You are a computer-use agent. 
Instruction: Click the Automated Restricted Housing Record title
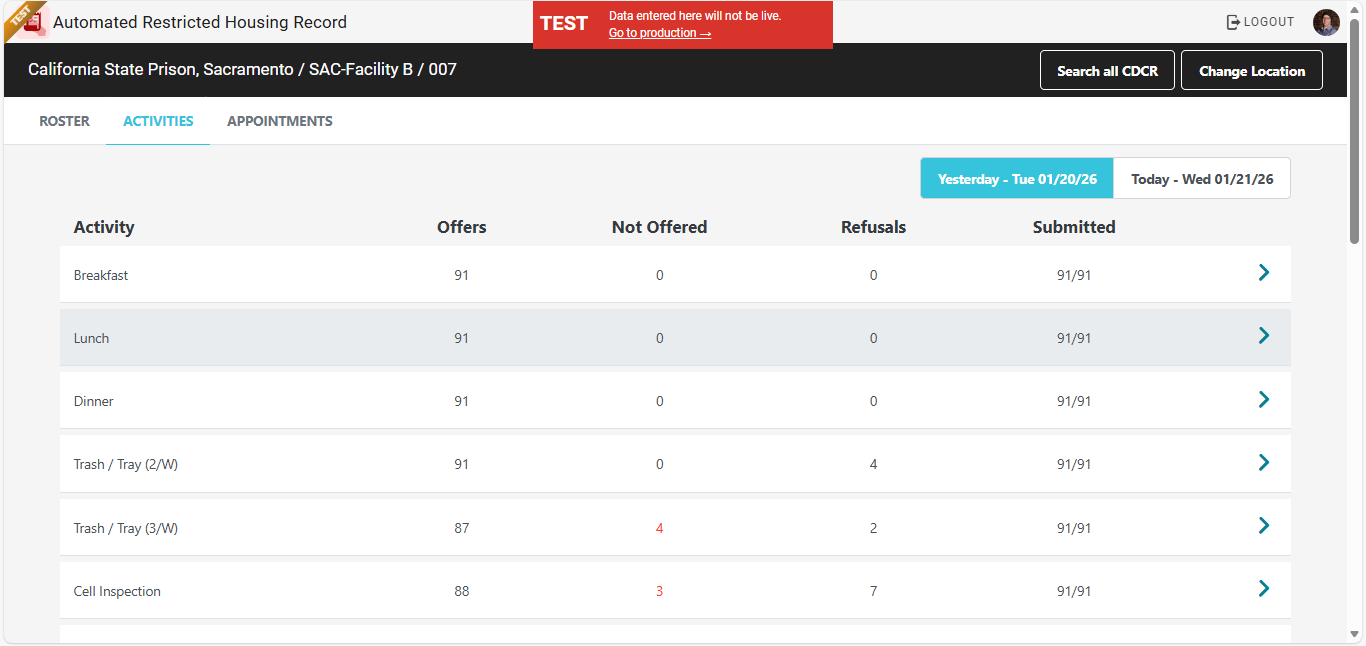click(200, 22)
